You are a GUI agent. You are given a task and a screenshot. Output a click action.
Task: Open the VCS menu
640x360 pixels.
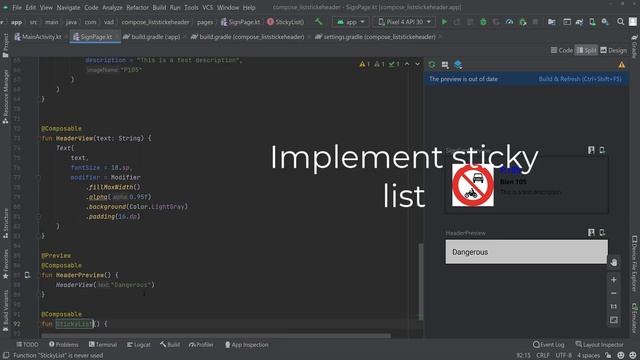click(x=208, y=7)
